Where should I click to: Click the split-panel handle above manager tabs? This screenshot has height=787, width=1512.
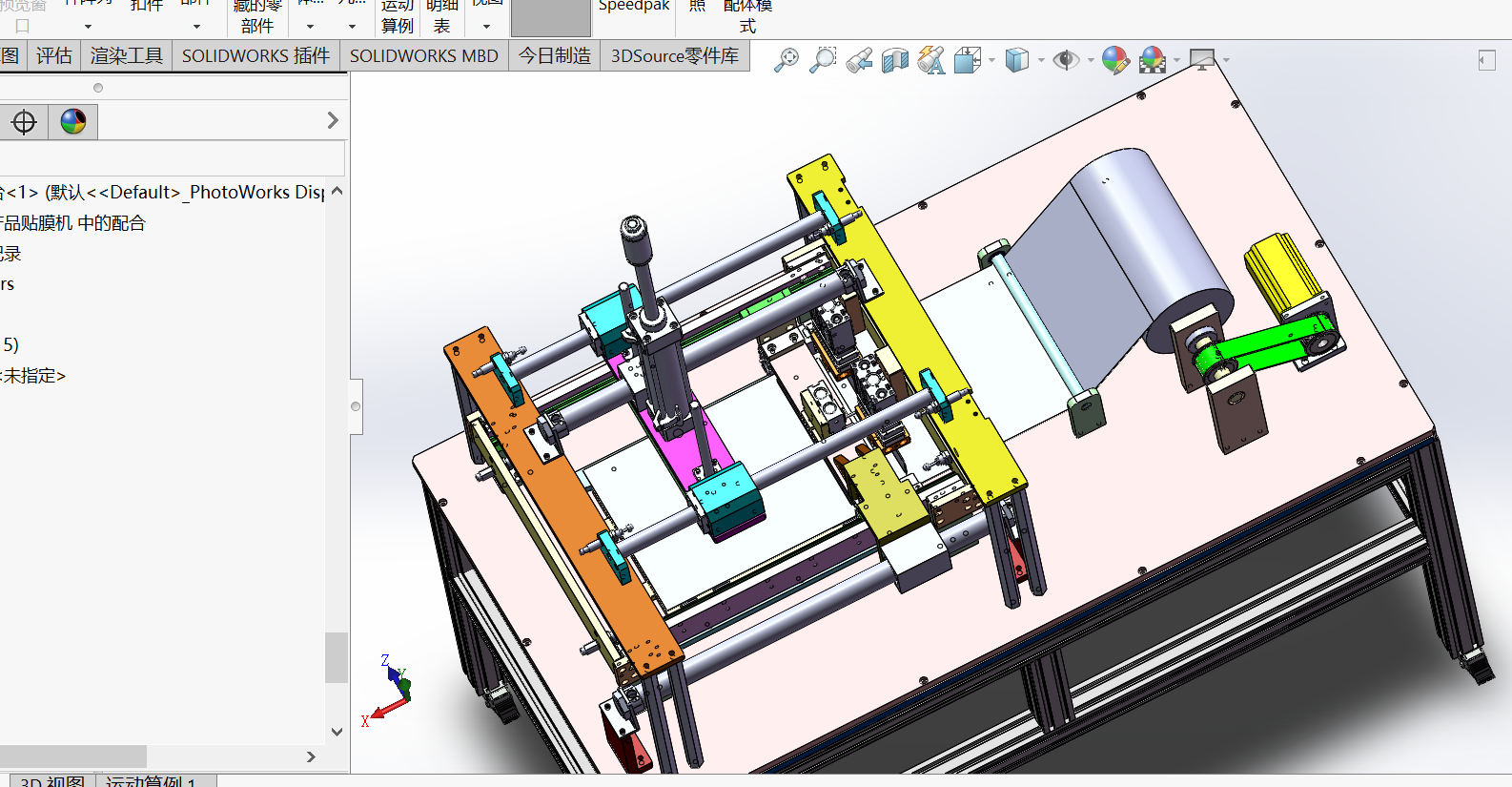(97, 88)
